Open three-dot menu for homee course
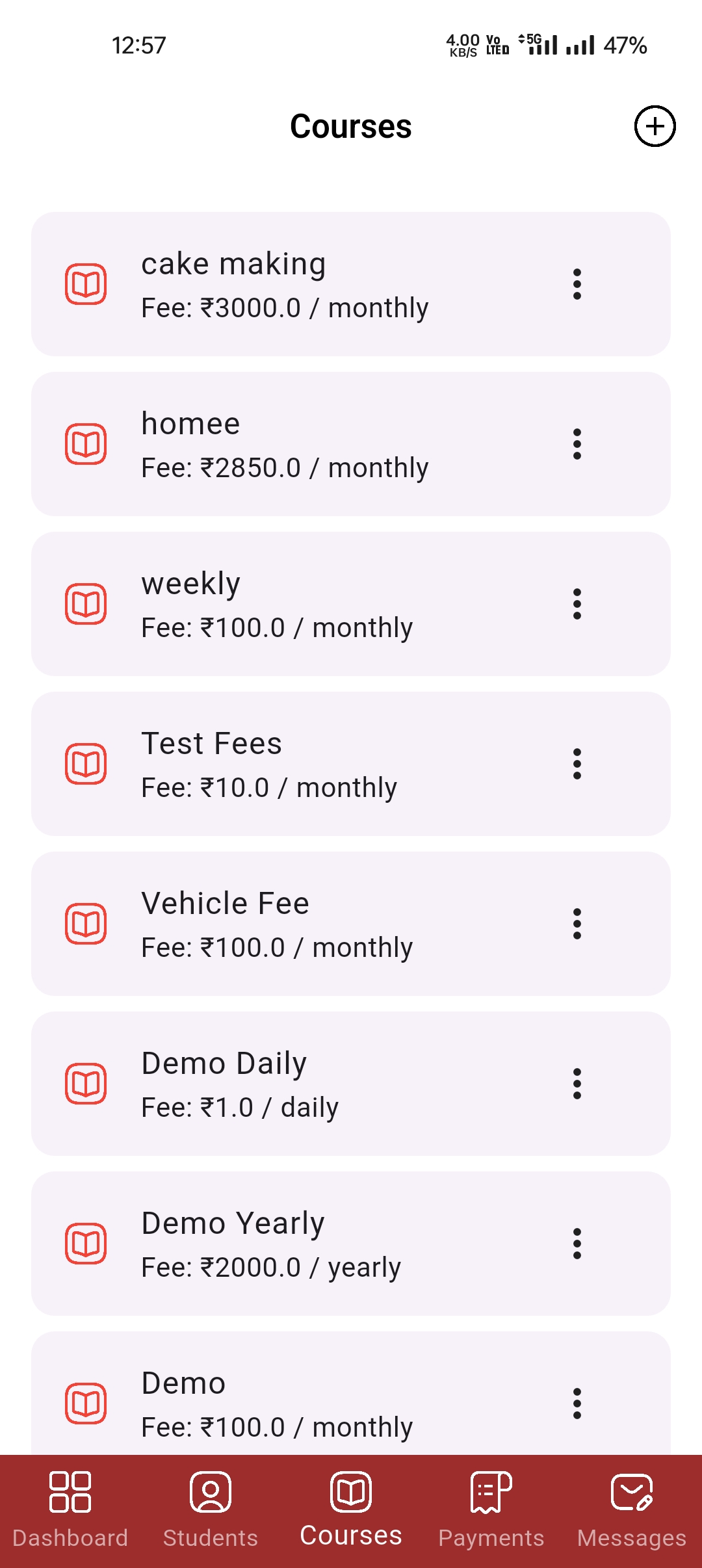This screenshot has height=1568, width=702. (x=577, y=444)
